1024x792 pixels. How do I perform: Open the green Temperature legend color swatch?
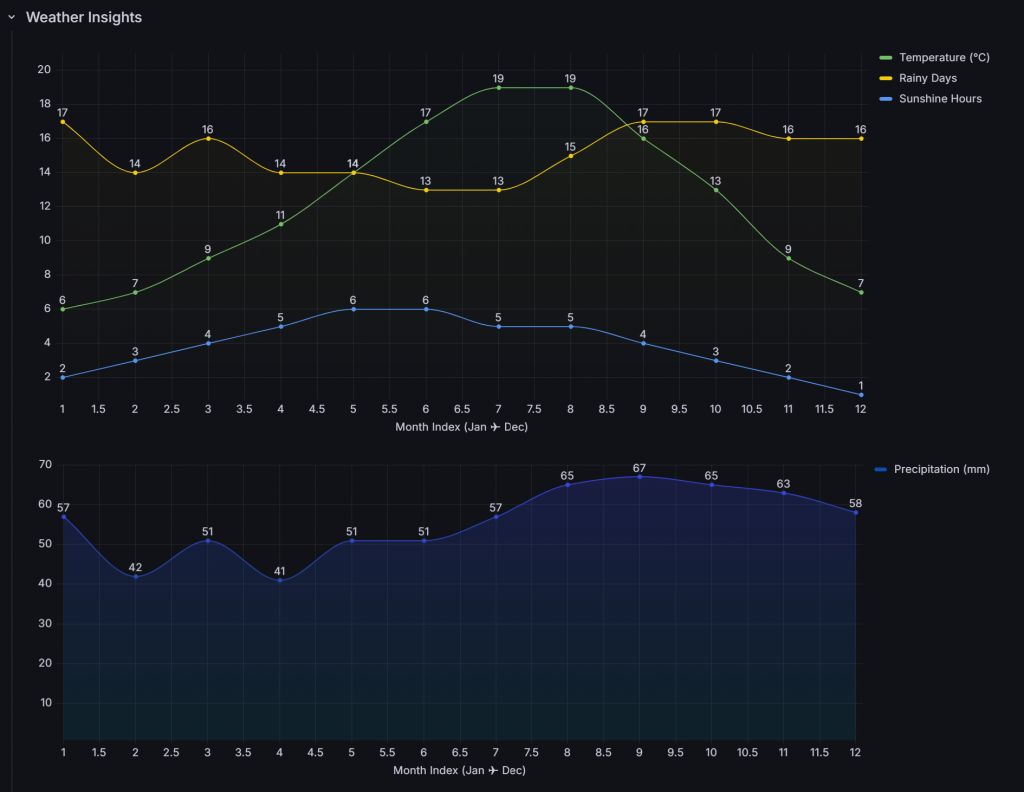click(x=885, y=57)
